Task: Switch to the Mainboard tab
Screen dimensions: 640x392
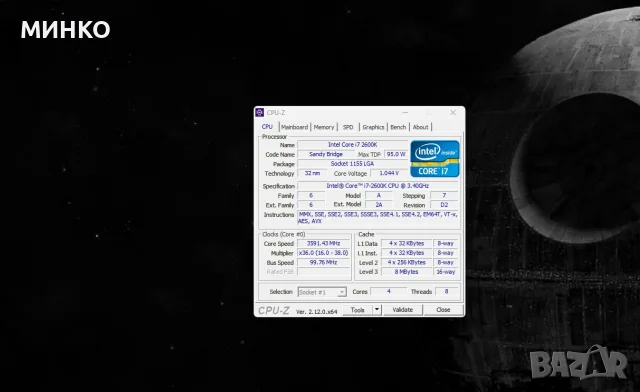Action: click(x=295, y=127)
